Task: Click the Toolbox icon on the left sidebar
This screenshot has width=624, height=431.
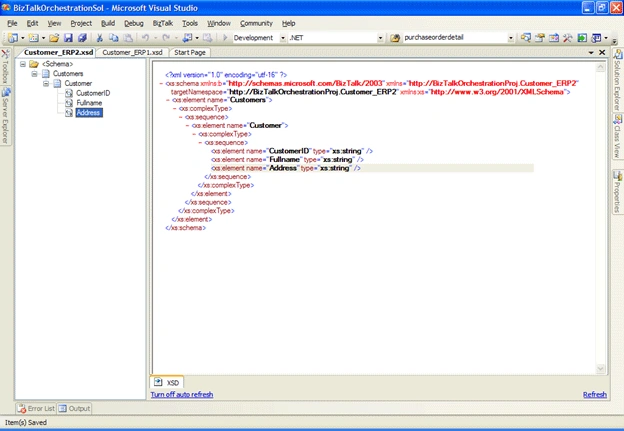Action: 5,54
